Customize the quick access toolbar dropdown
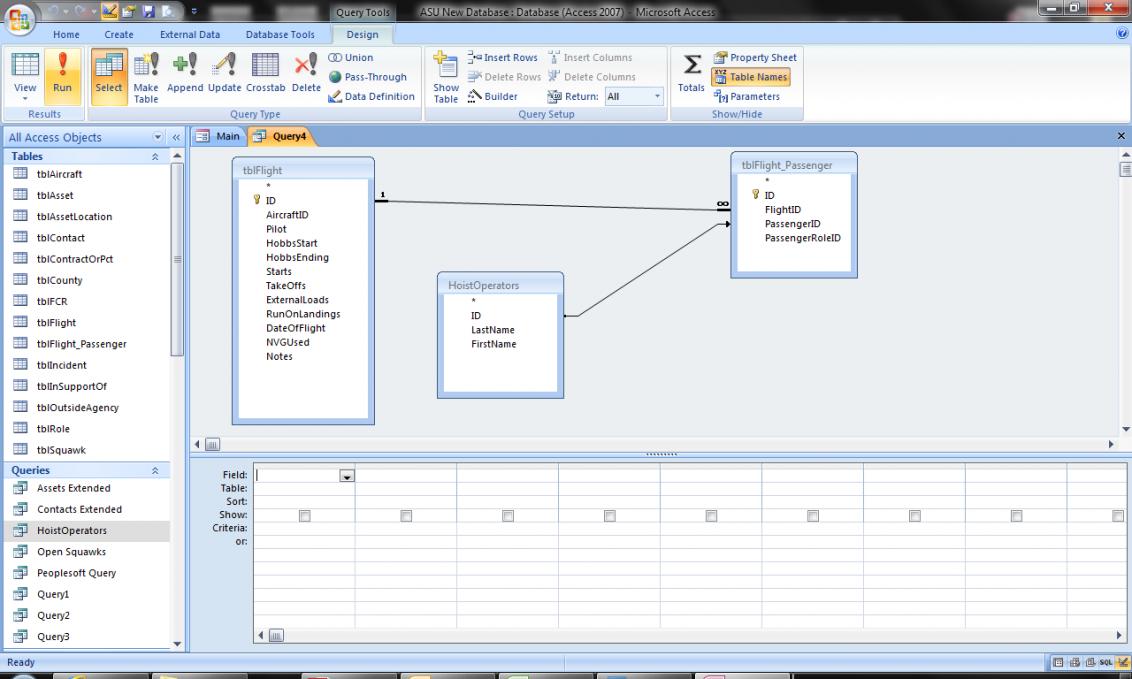 (193, 12)
